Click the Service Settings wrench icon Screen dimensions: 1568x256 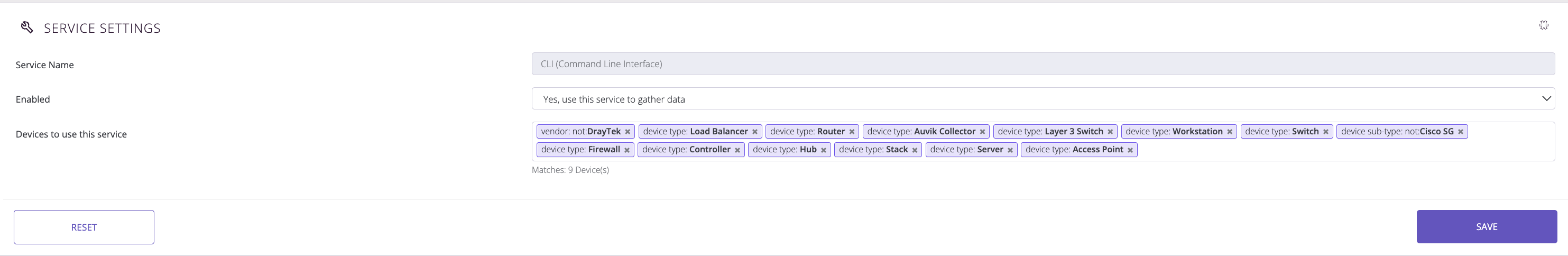tap(27, 27)
